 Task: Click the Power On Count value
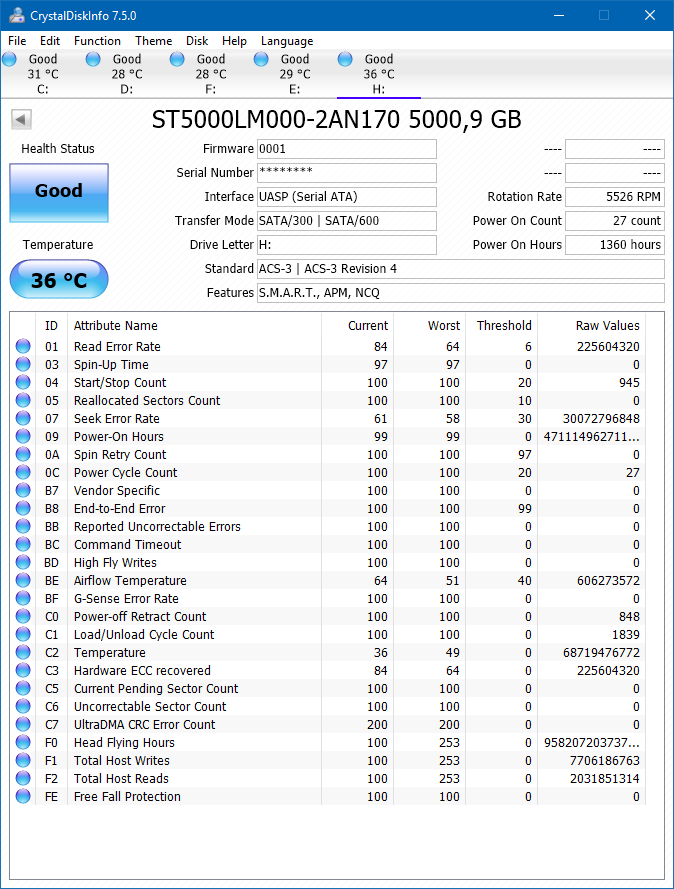tap(615, 221)
